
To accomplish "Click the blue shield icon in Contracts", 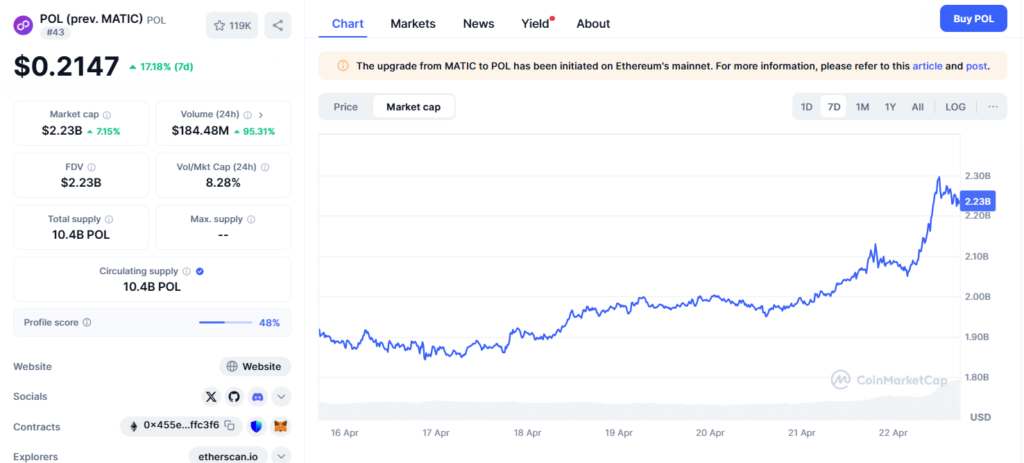I will [x=257, y=426].
